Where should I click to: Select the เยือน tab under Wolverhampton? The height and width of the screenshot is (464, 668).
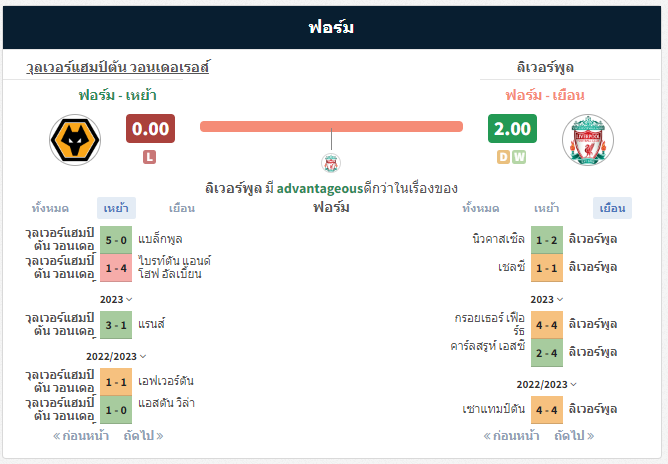182,208
